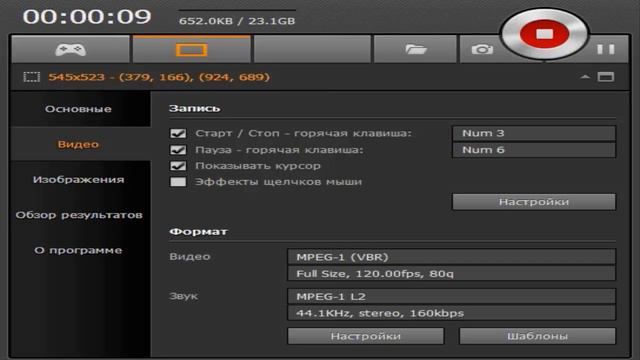Click the MPEG-1 (VBR) video codec field
This screenshot has width=640, height=360.
click(451, 257)
